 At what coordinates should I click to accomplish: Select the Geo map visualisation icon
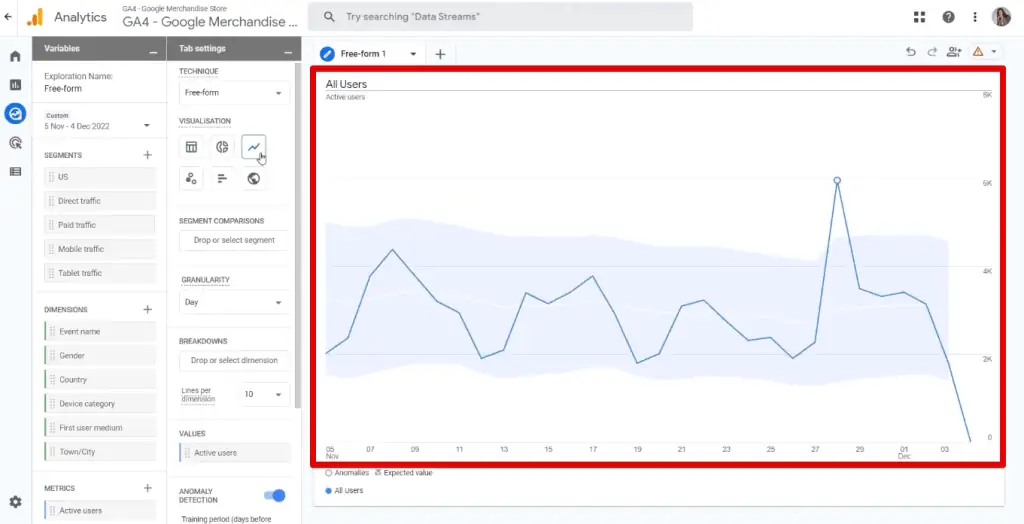coord(253,178)
